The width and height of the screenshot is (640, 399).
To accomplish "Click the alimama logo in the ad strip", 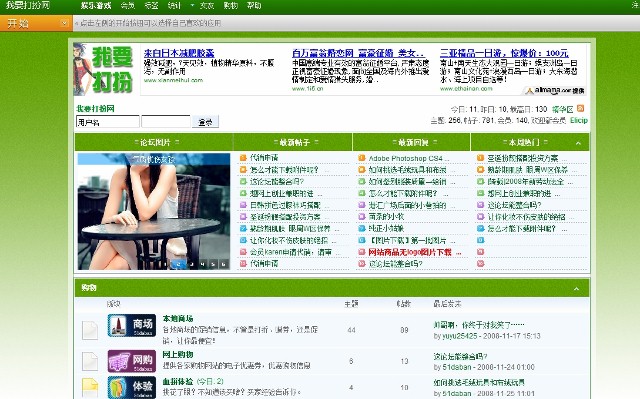I will pos(555,91).
